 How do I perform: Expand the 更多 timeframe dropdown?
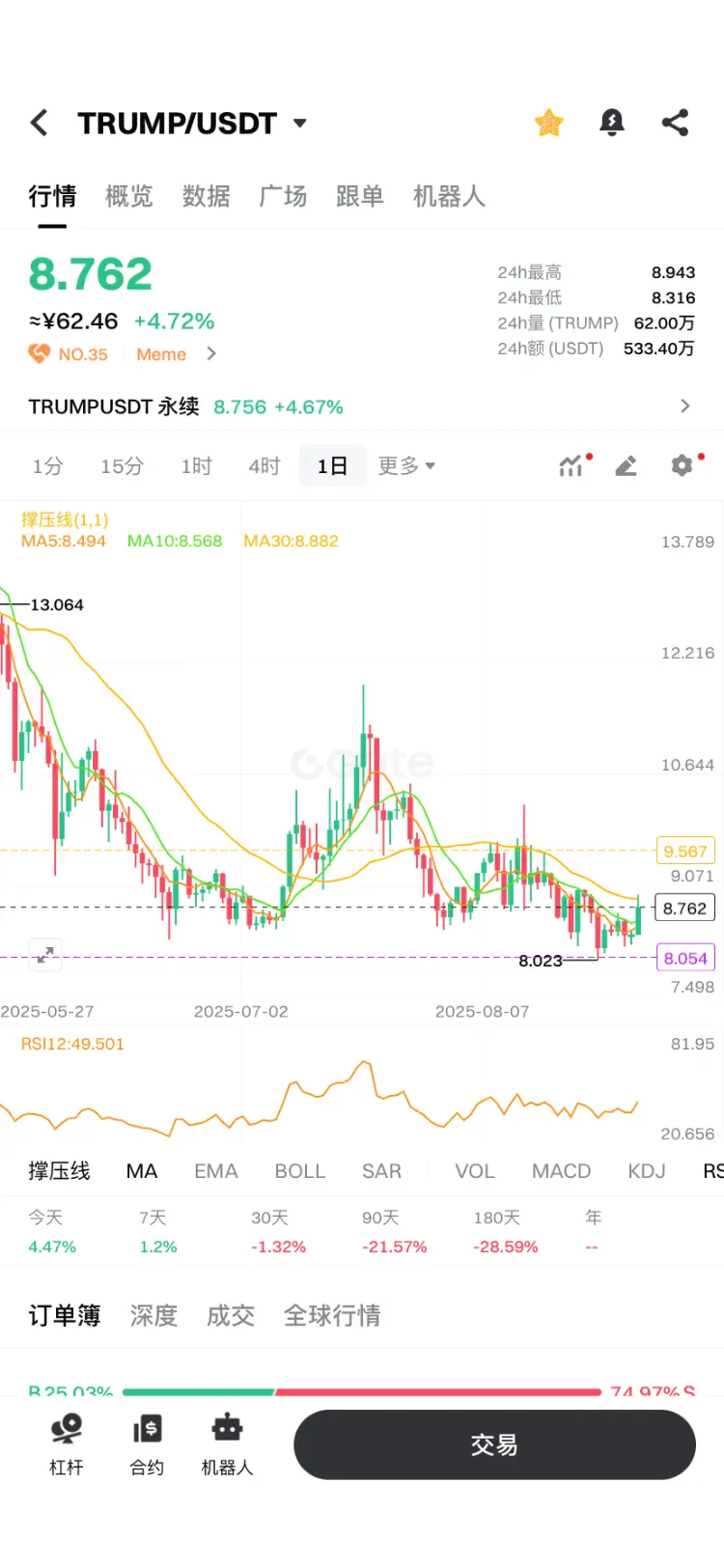(x=406, y=465)
